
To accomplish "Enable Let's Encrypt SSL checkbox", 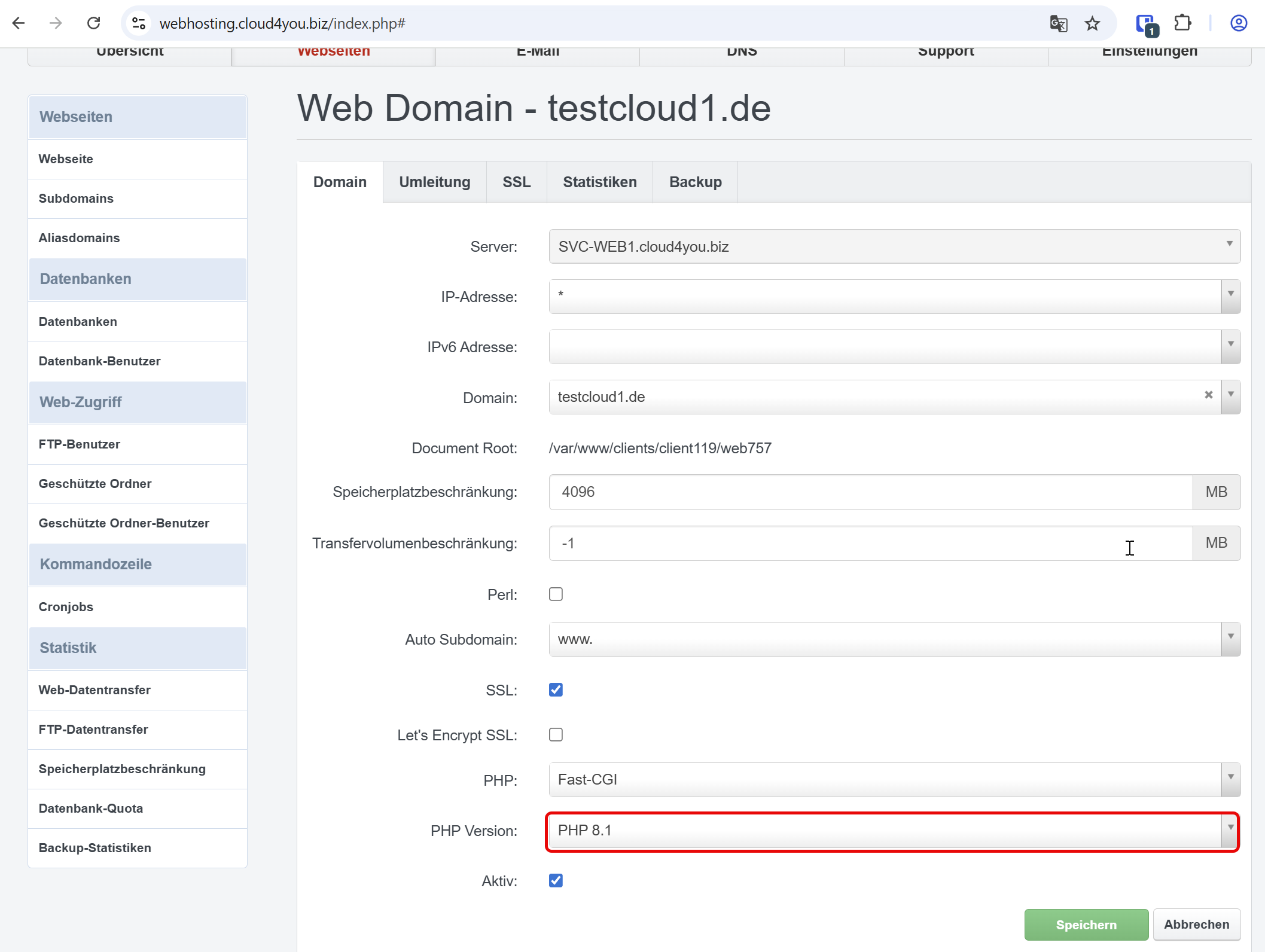I will (556, 734).
